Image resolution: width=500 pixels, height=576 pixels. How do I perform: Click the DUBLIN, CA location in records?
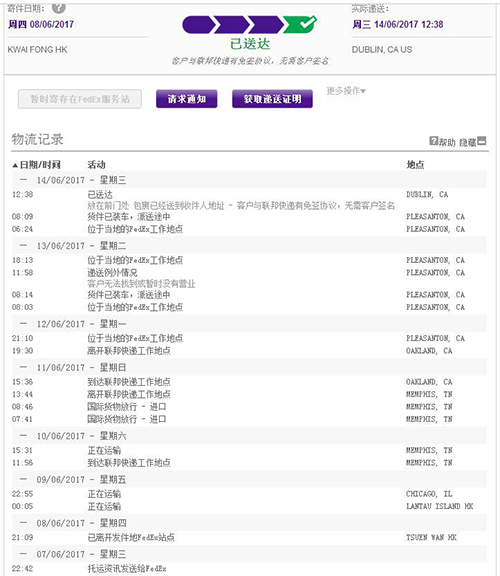tap(427, 195)
